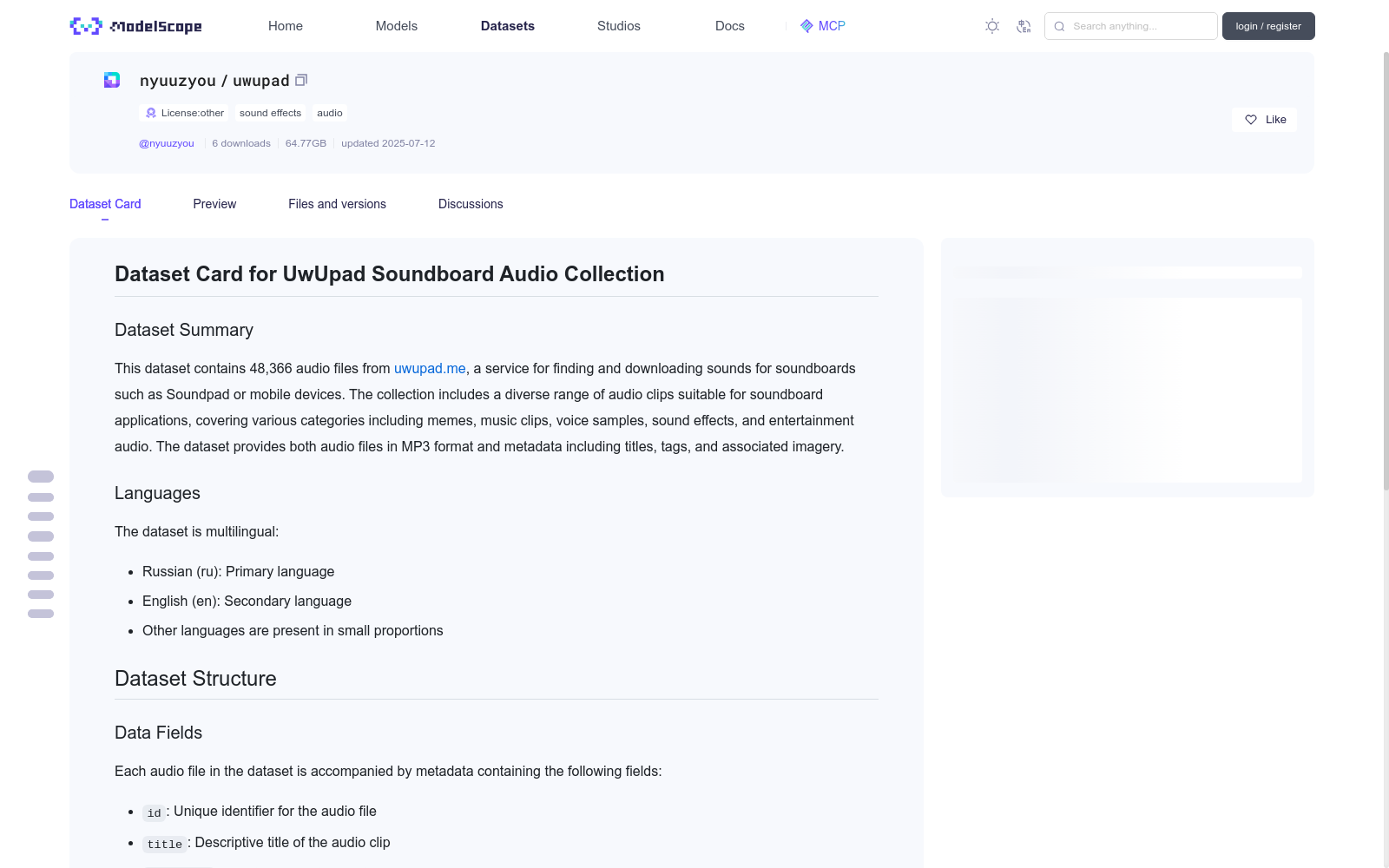Switch to Files and versions tab
Viewport: 1389px width, 868px height.
coord(337,204)
